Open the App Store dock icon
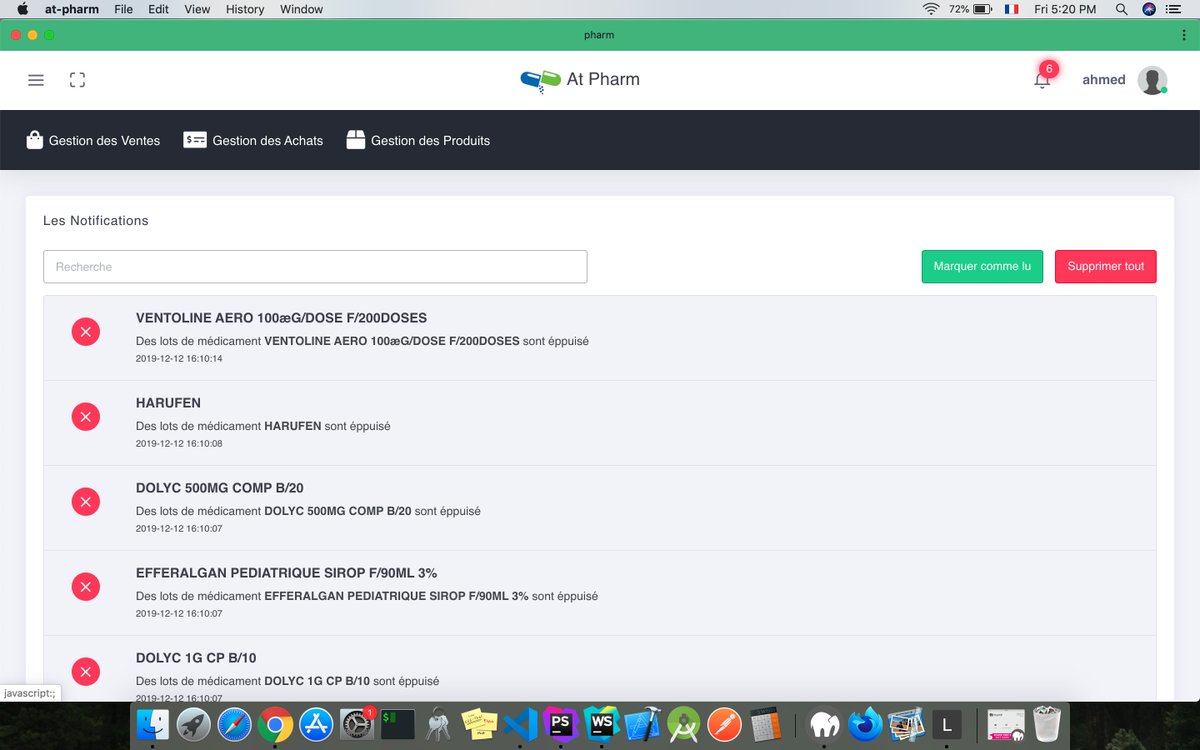Viewport: 1200px width, 750px height. click(x=316, y=724)
